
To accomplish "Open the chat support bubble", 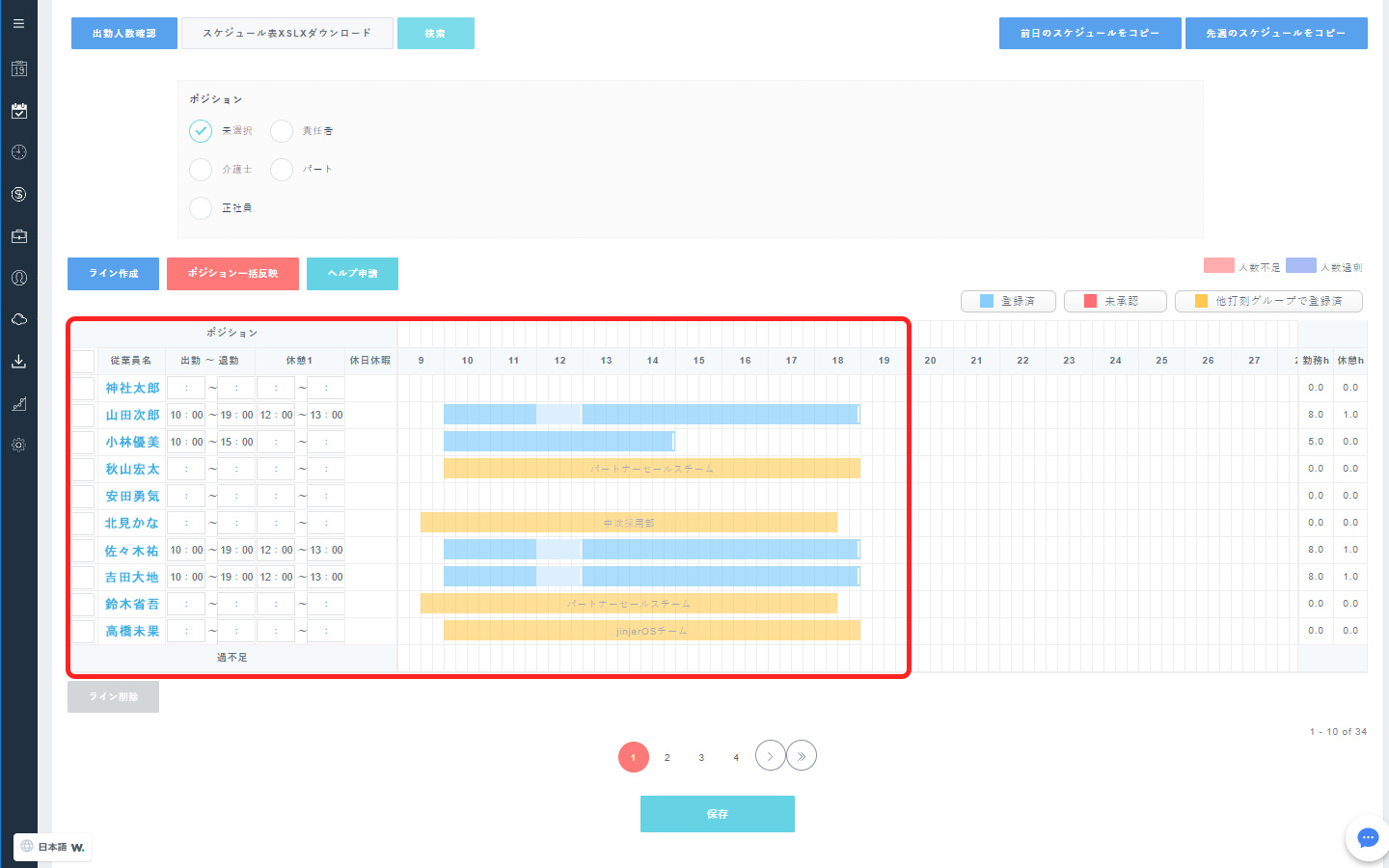I will coord(1367,837).
